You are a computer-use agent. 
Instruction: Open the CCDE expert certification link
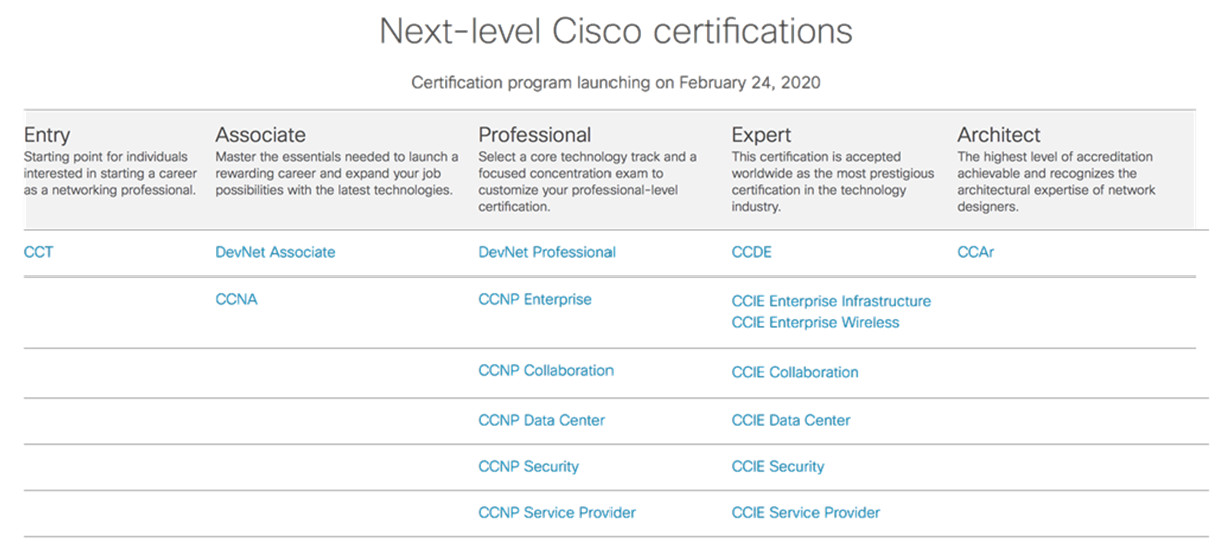[752, 252]
